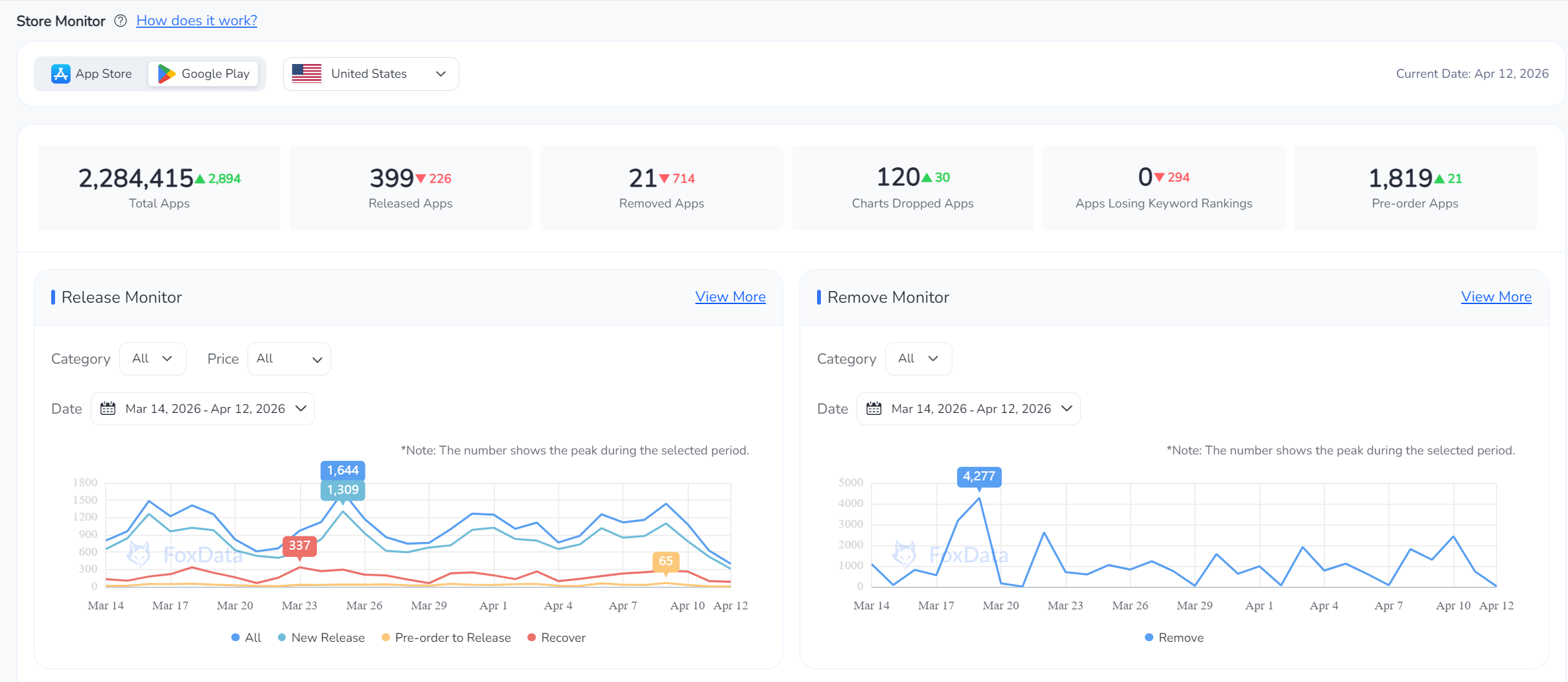The image size is (1568, 682).
Task: Click calendar icon in Release Monitor date
Action: tap(108, 408)
